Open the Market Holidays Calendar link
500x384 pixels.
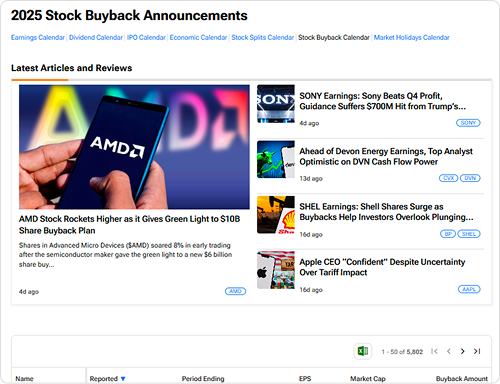tap(411, 37)
